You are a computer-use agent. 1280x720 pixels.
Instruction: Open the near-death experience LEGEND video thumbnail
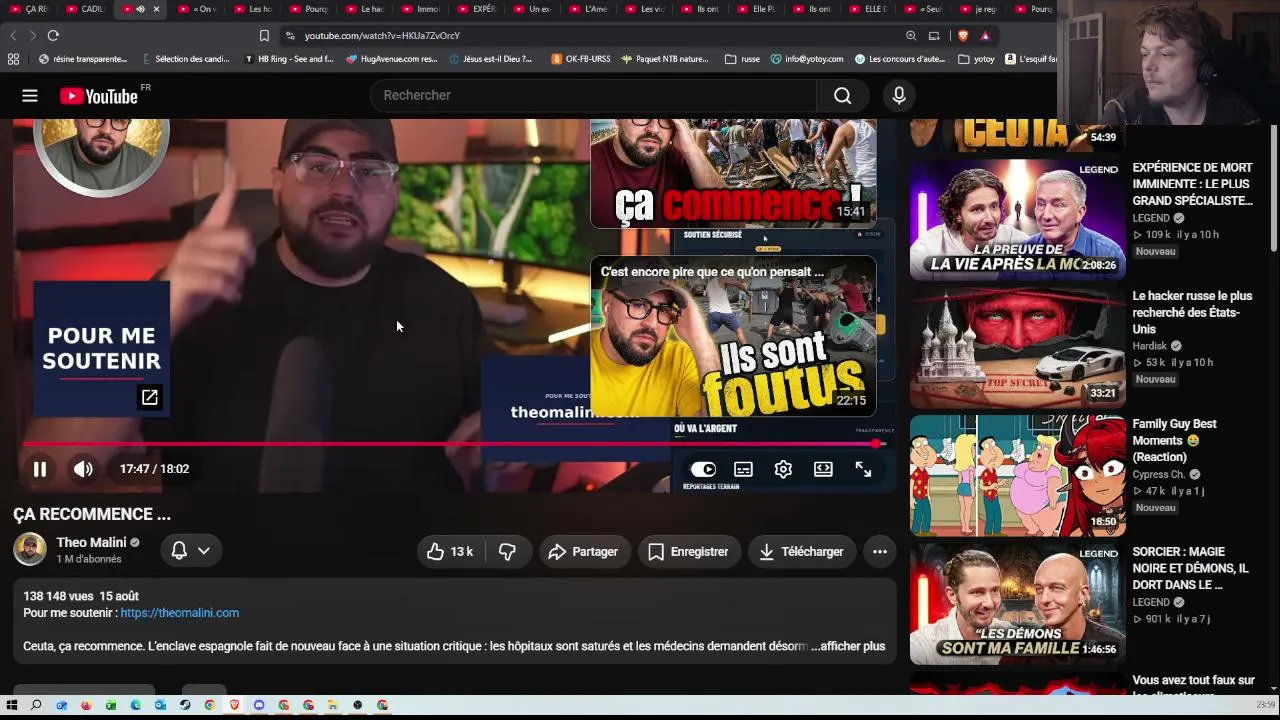coord(1017,220)
